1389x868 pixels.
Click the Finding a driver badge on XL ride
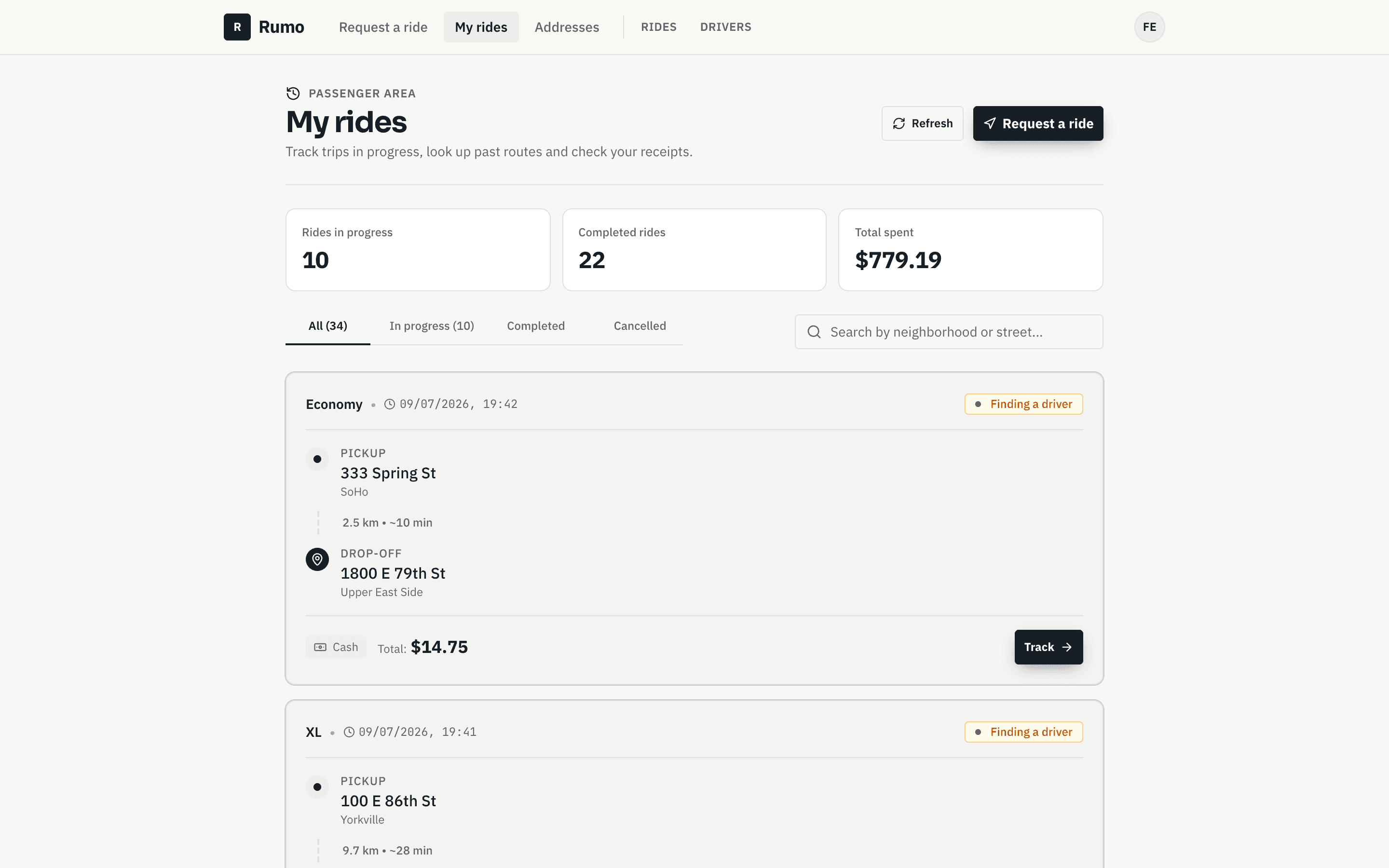tap(1023, 732)
